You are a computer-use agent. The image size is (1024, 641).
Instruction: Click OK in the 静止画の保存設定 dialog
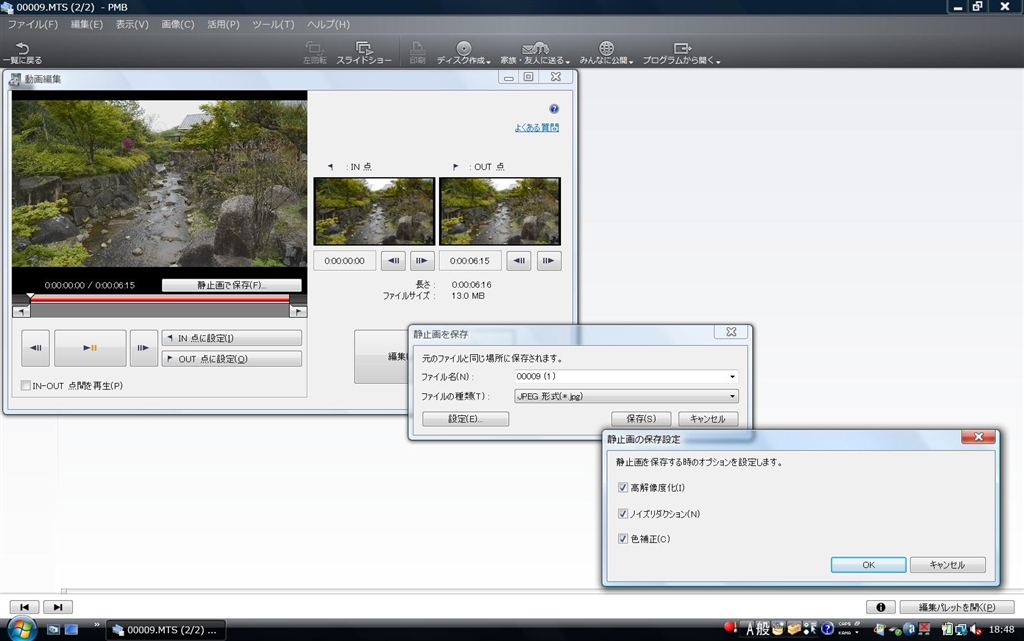pos(868,565)
